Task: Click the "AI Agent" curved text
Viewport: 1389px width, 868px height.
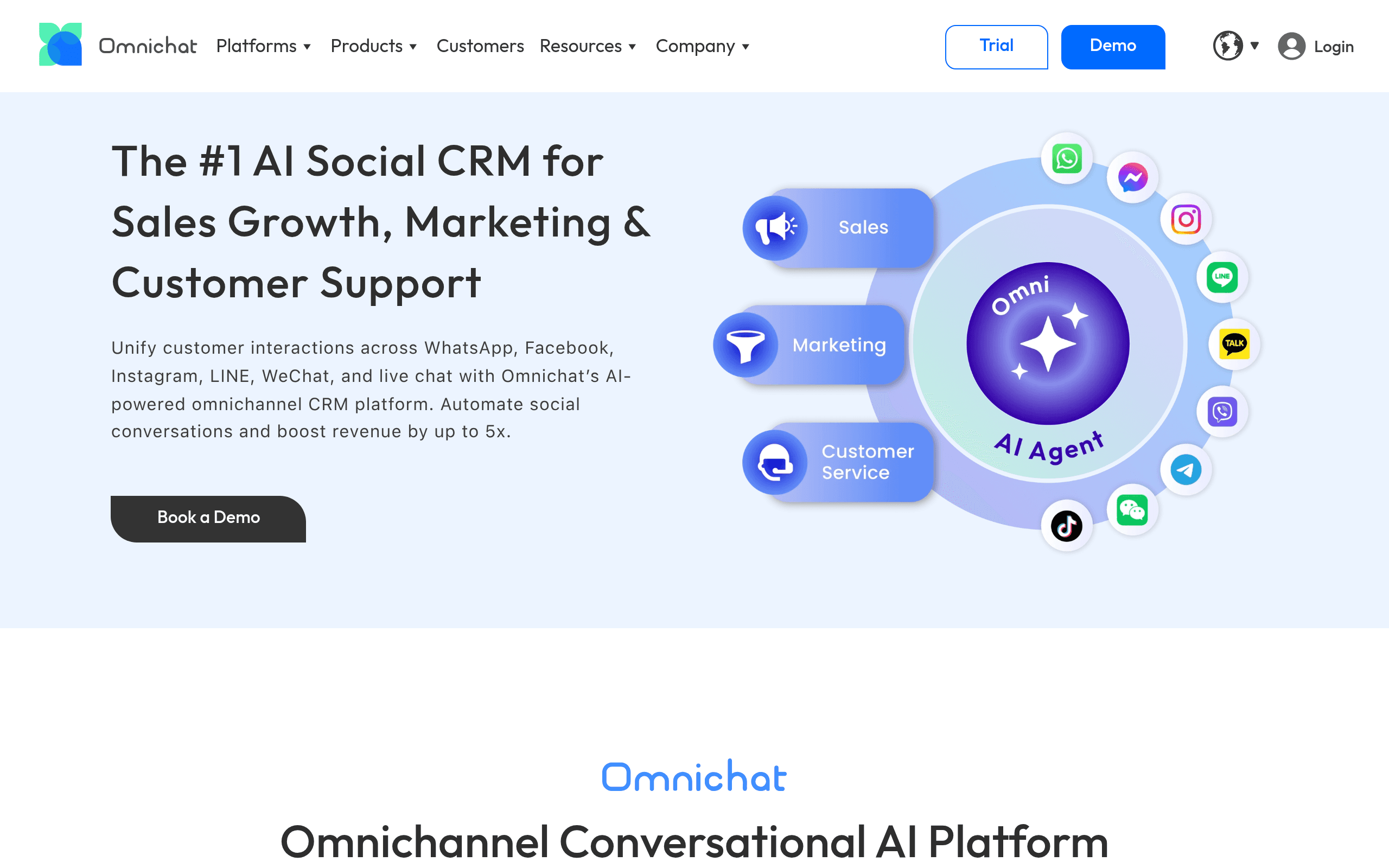Action: point(1048,446)
